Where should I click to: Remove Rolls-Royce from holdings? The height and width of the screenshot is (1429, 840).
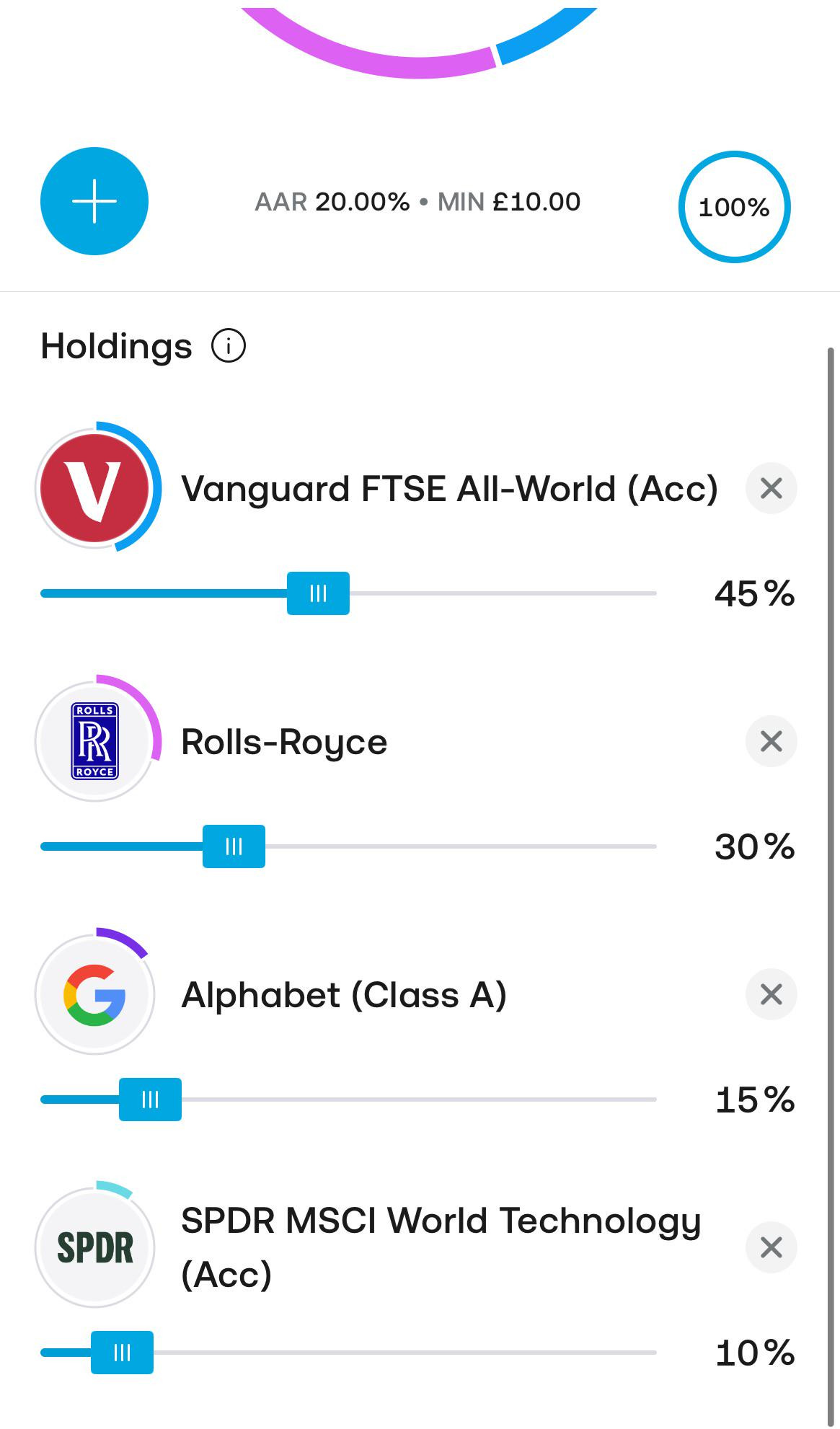coord(771,741)
